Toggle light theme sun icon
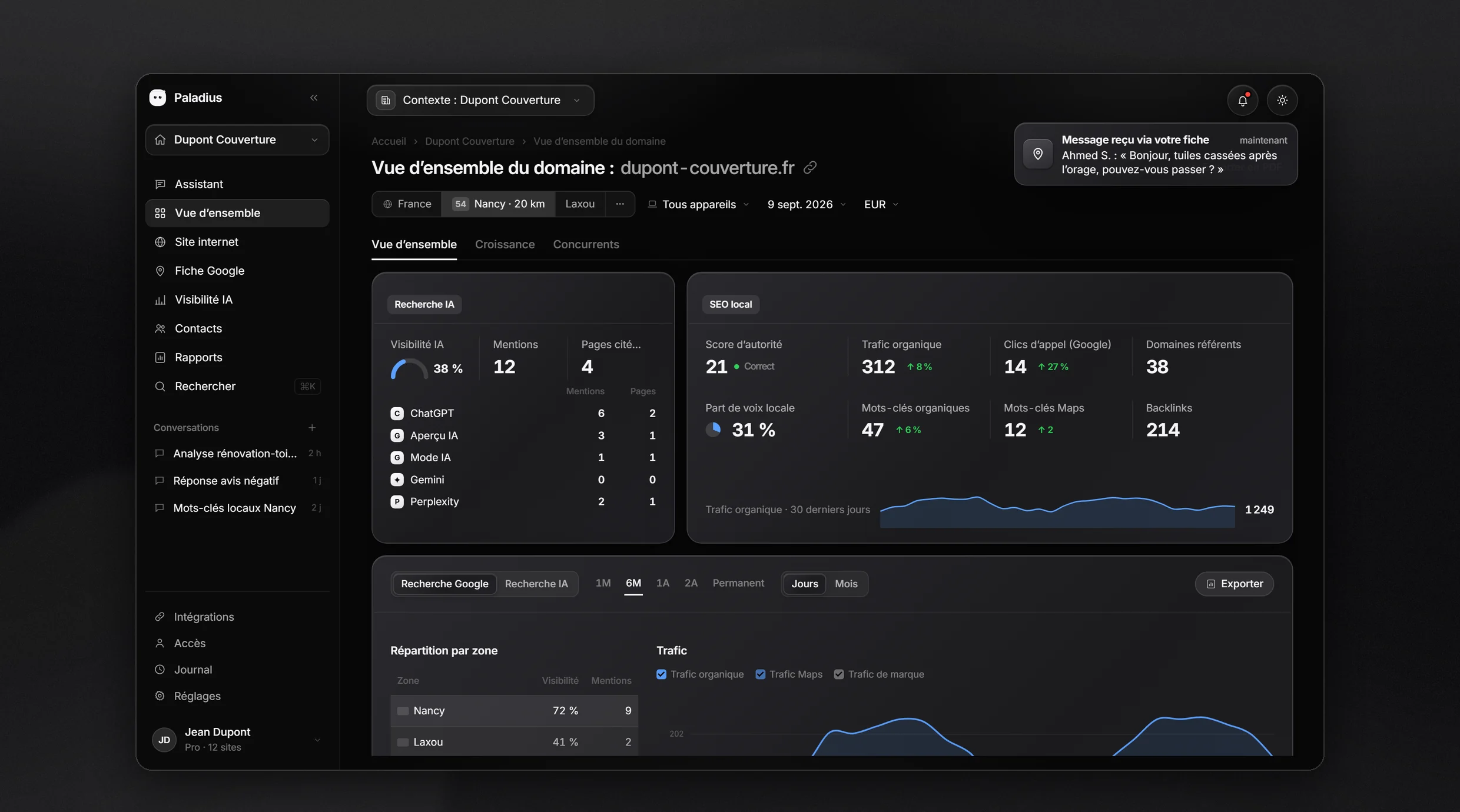1460x812 pixels. pos(1282,101)
